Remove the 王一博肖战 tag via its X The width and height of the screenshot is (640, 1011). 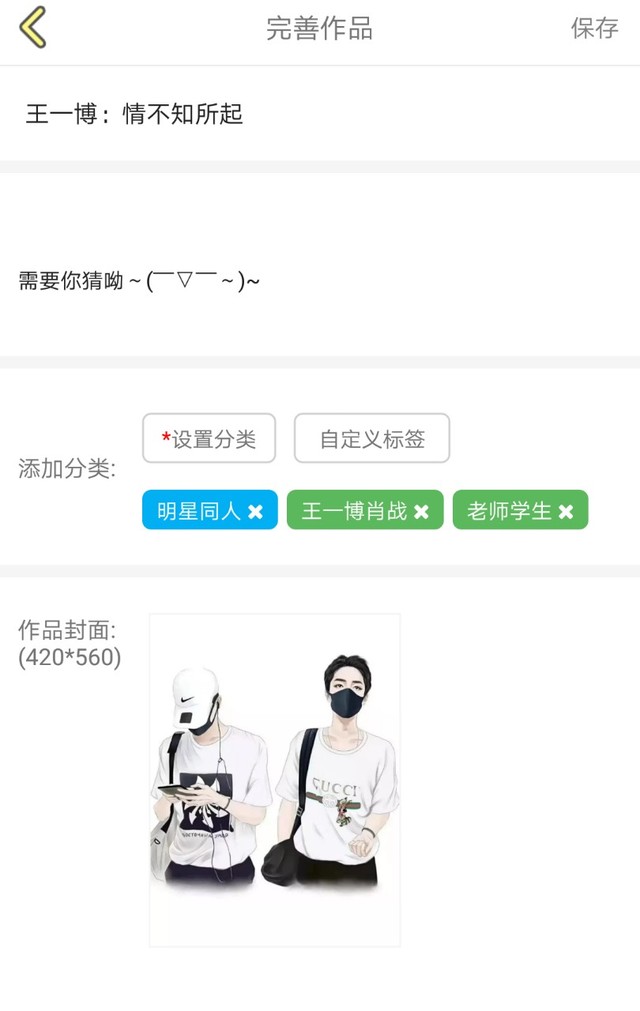(x=421, y=512)
